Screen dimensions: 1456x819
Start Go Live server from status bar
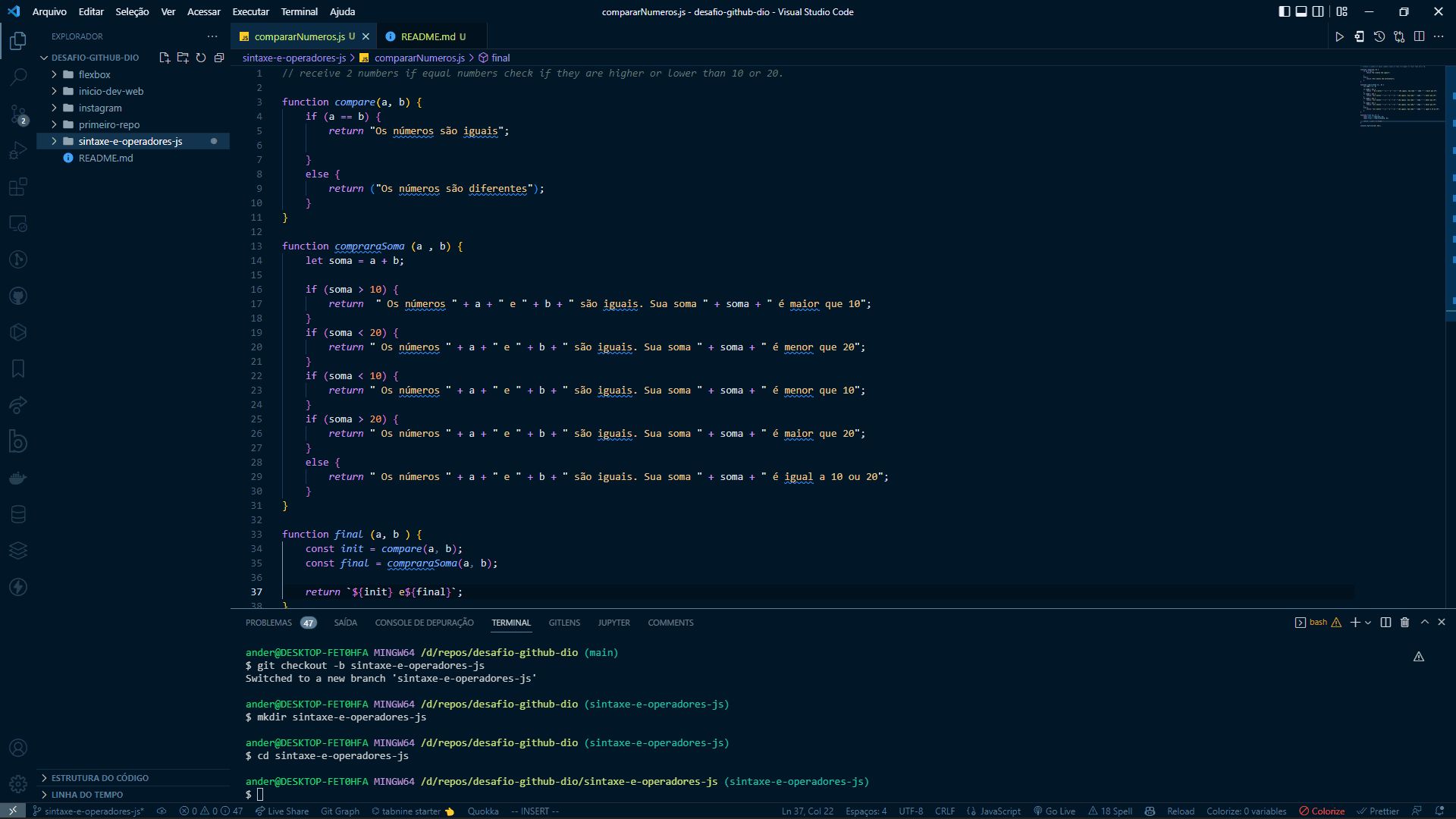pyautogui.click(x=1054, y=811)
